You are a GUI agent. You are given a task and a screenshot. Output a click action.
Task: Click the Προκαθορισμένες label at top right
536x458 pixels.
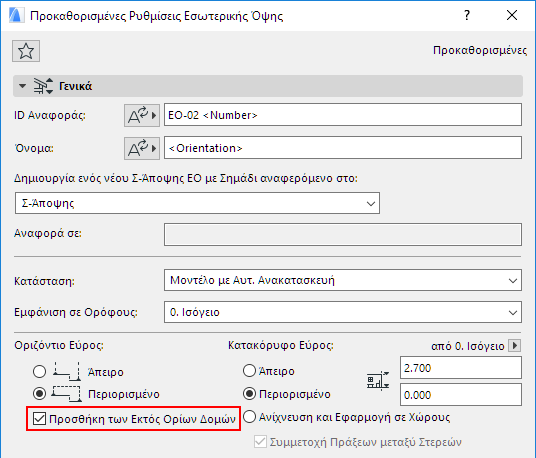click(480, 50)
